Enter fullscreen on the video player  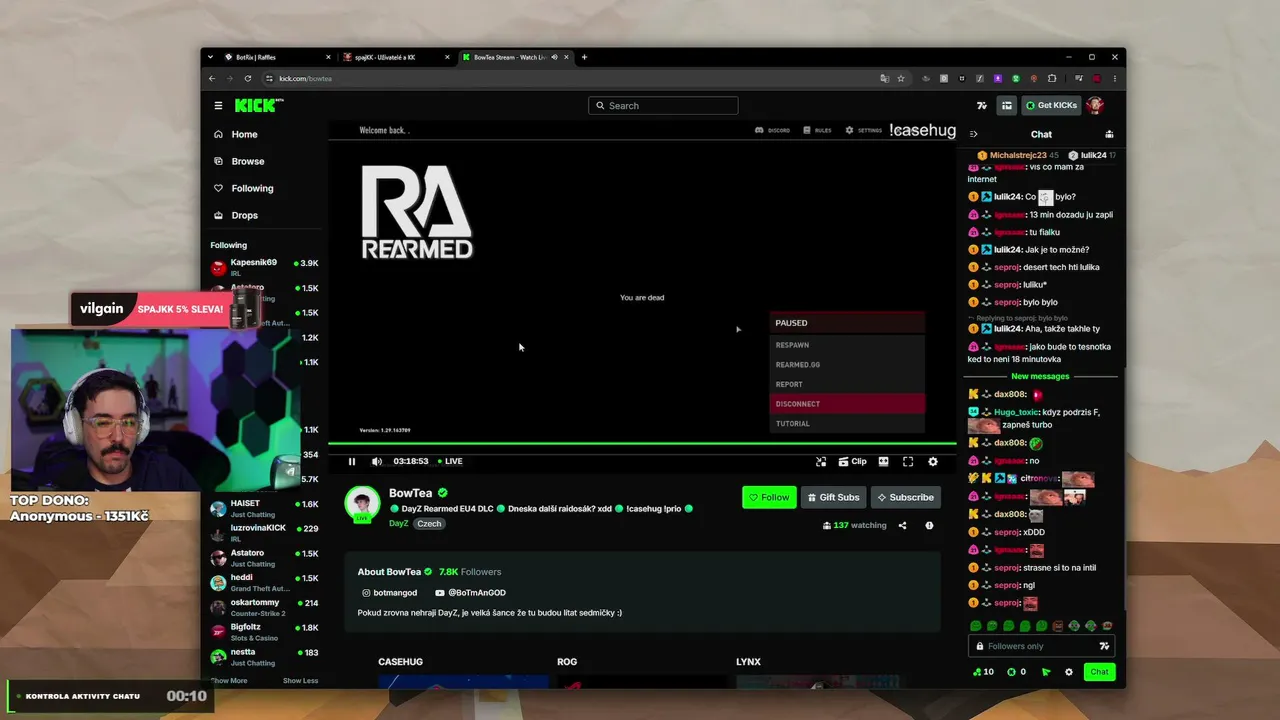908,461
